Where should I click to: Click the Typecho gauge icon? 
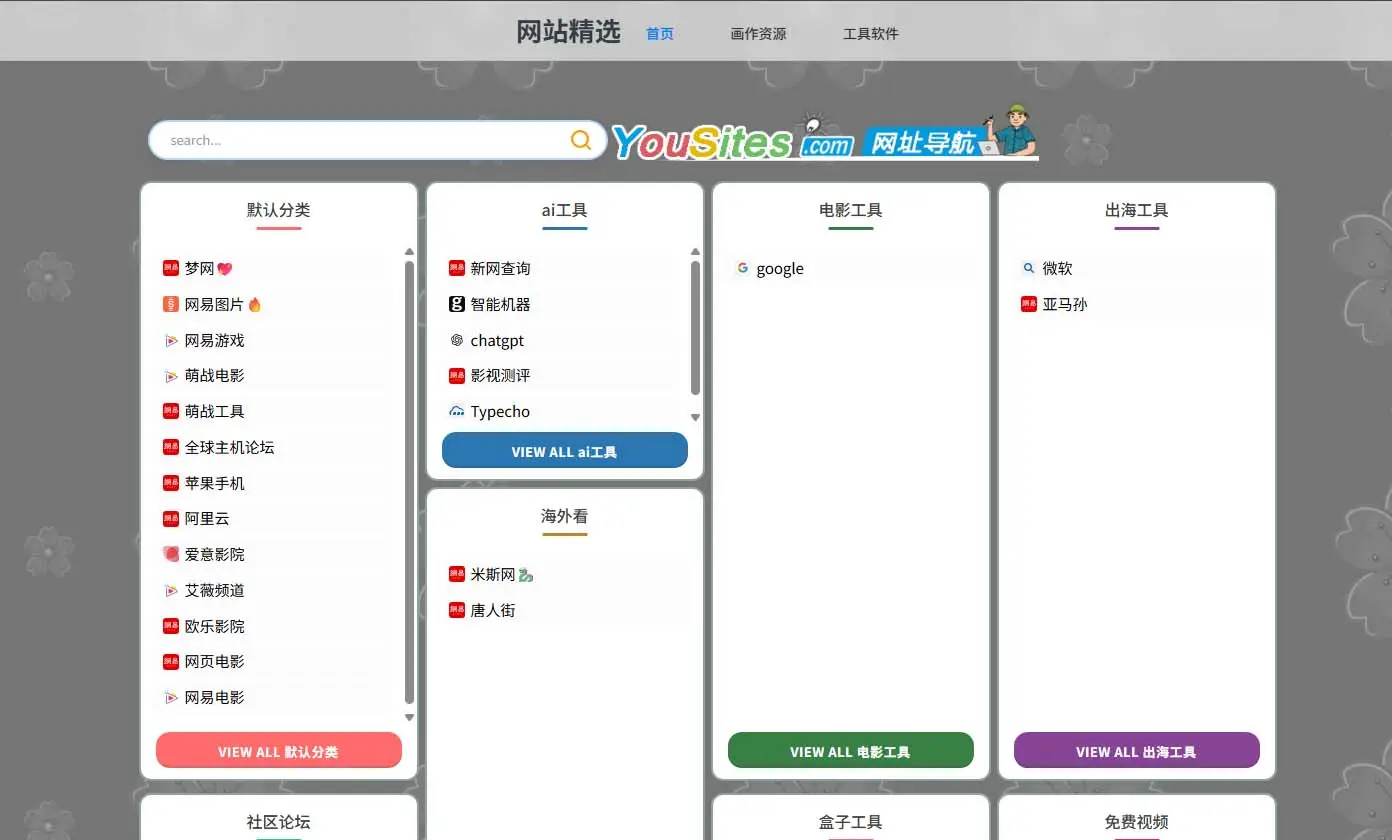[457, 411]
